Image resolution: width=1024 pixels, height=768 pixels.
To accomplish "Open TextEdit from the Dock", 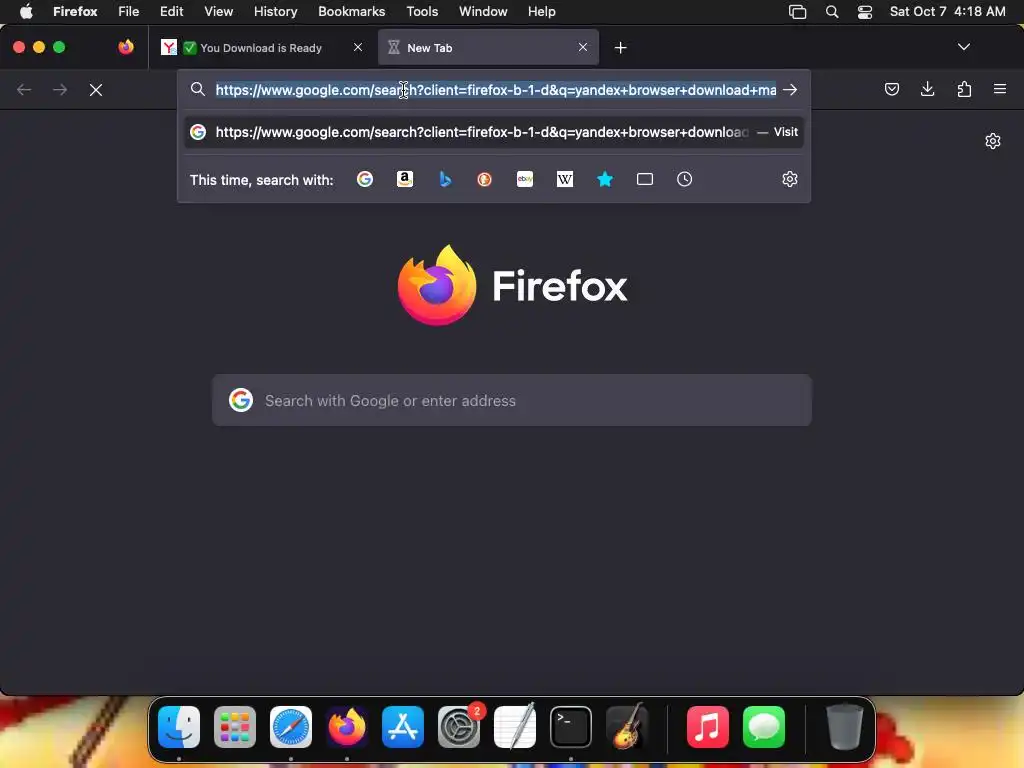I will coord(515,726).
